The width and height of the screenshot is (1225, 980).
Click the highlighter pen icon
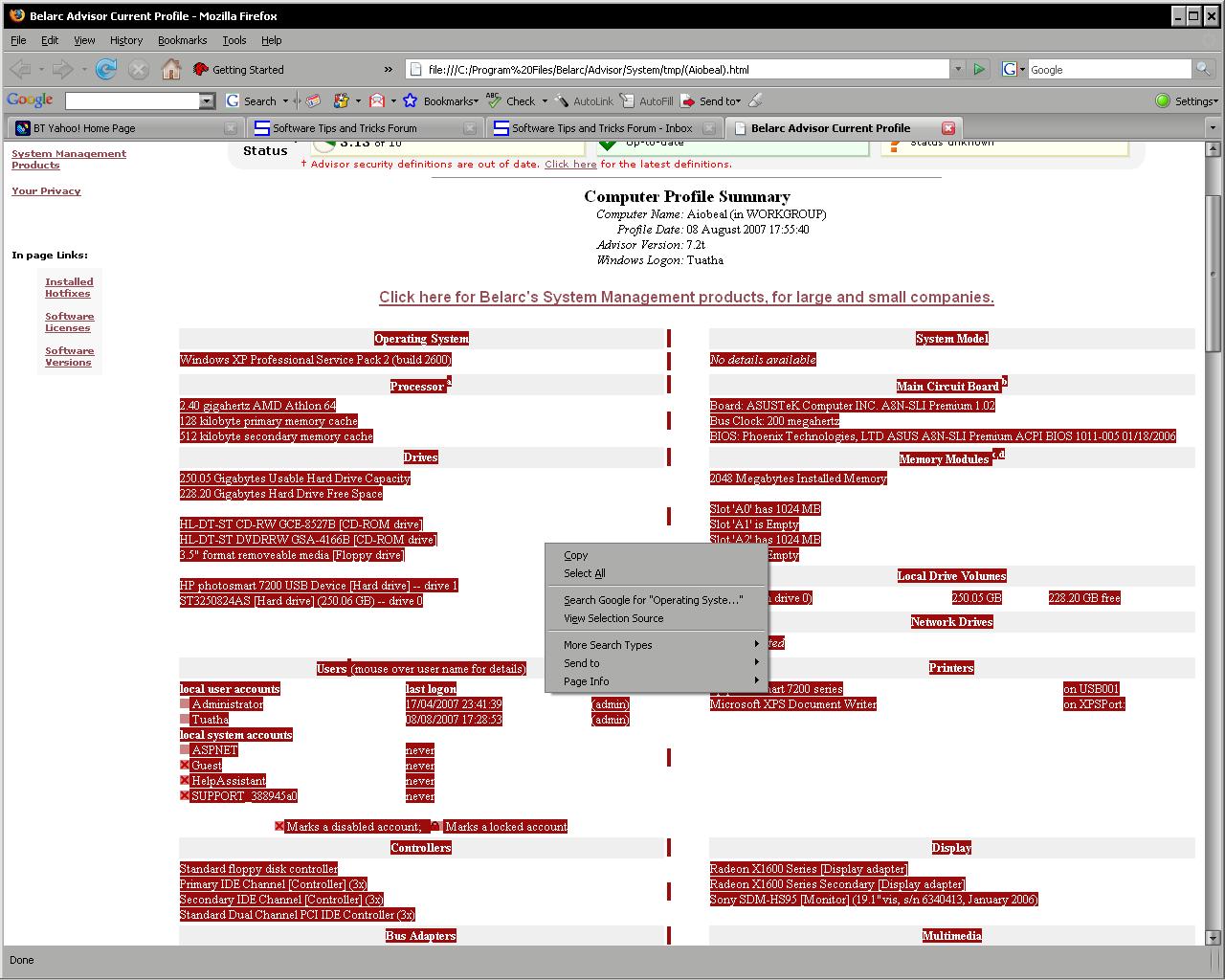pos(755,100)
